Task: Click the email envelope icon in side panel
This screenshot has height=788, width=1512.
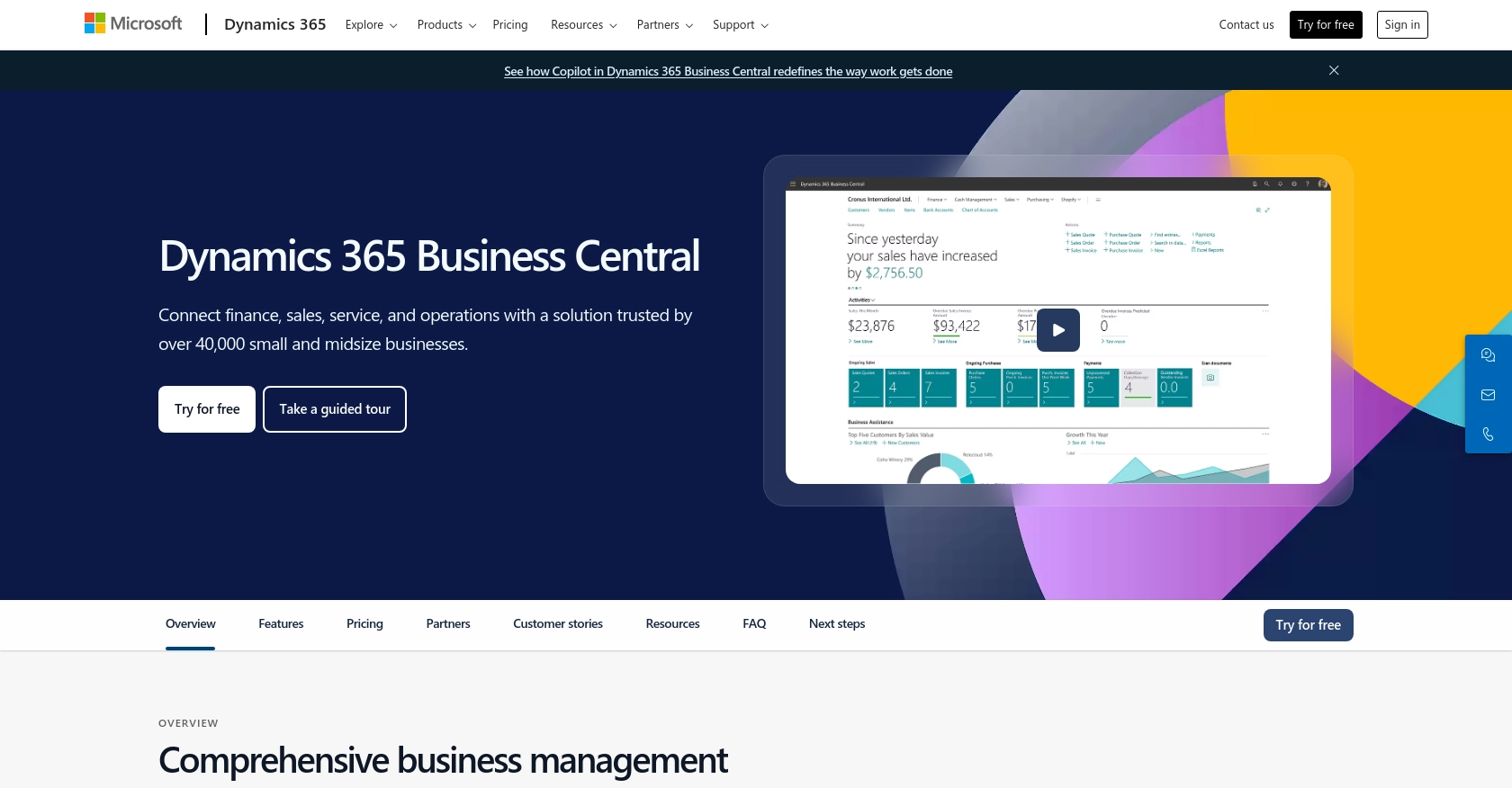Action: point(1488,395)
